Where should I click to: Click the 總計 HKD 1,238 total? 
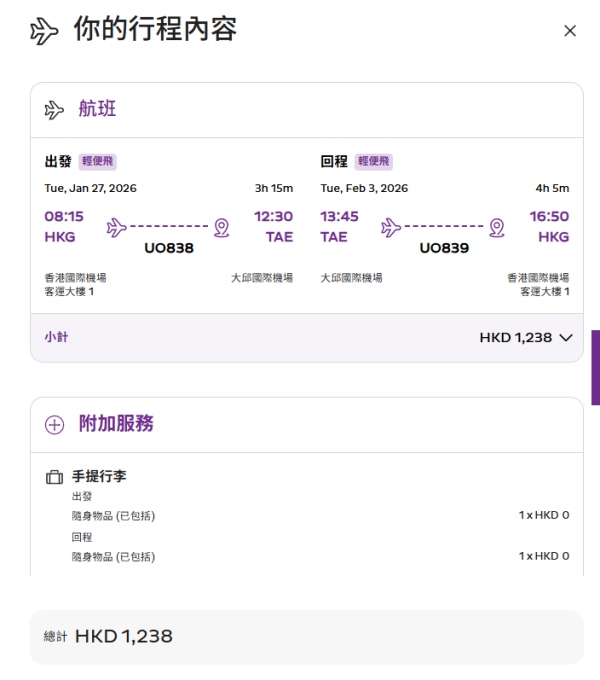(x=108, y=636)
